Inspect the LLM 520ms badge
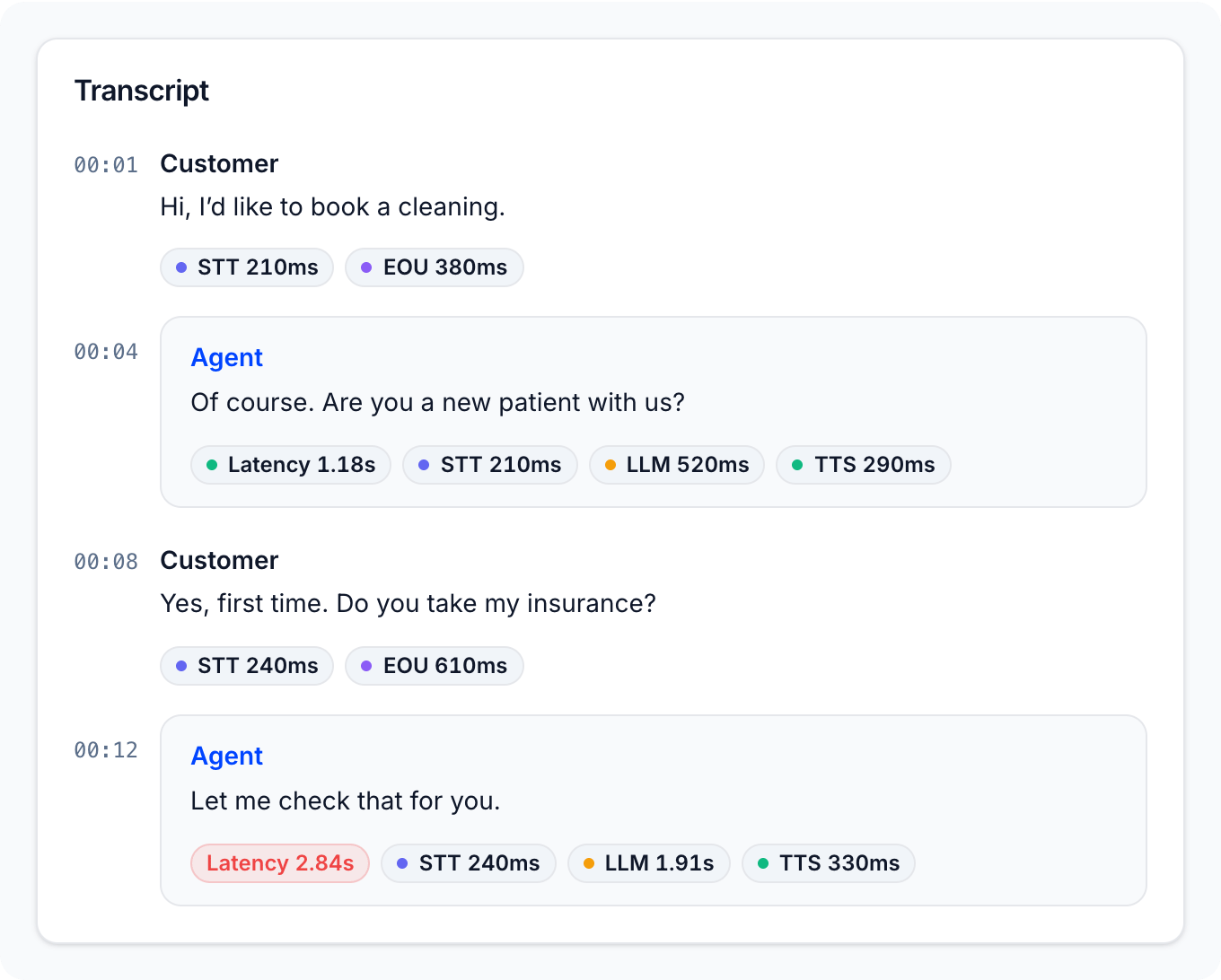 pyautogui.click(x=677, y=465)
